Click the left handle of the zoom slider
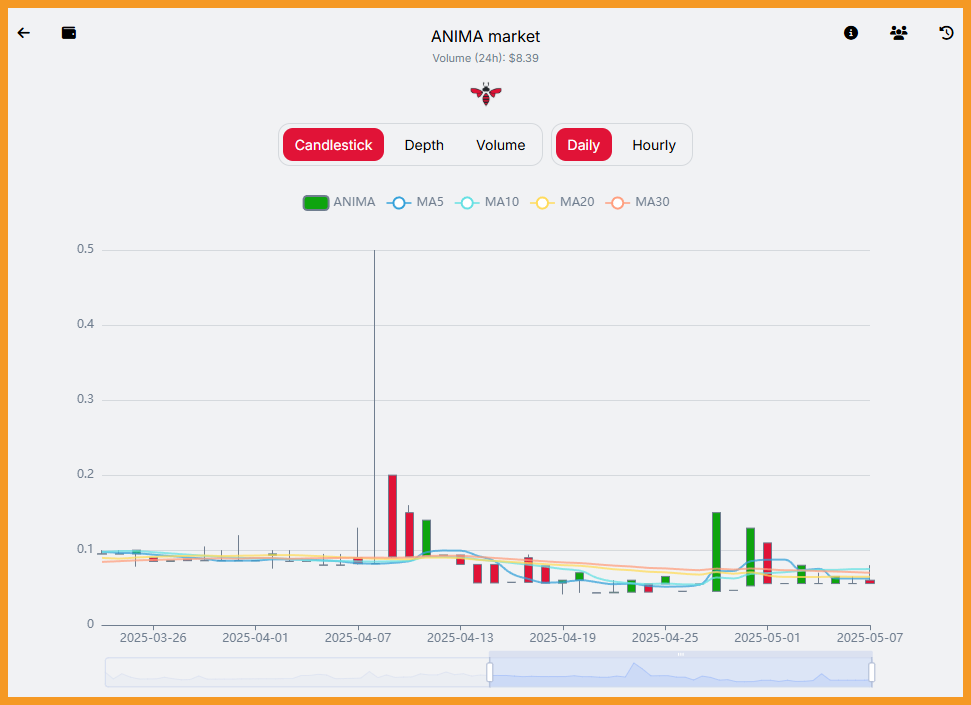Screen dimensions: 971x705 tap(489, 672)
